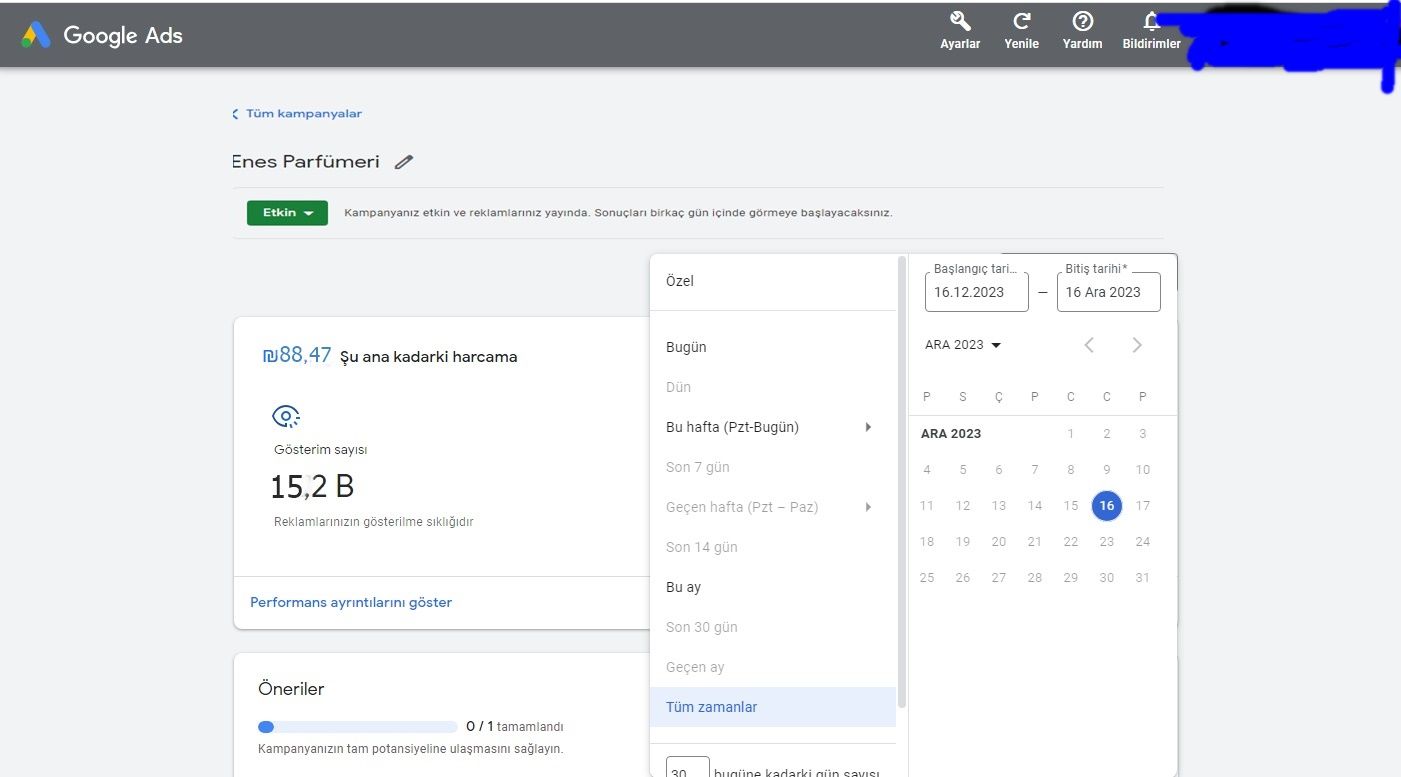This screenshot has width=1401, height=777.
Task: Open Ayarlar settings wrench icon
Action: coord(960,22)
